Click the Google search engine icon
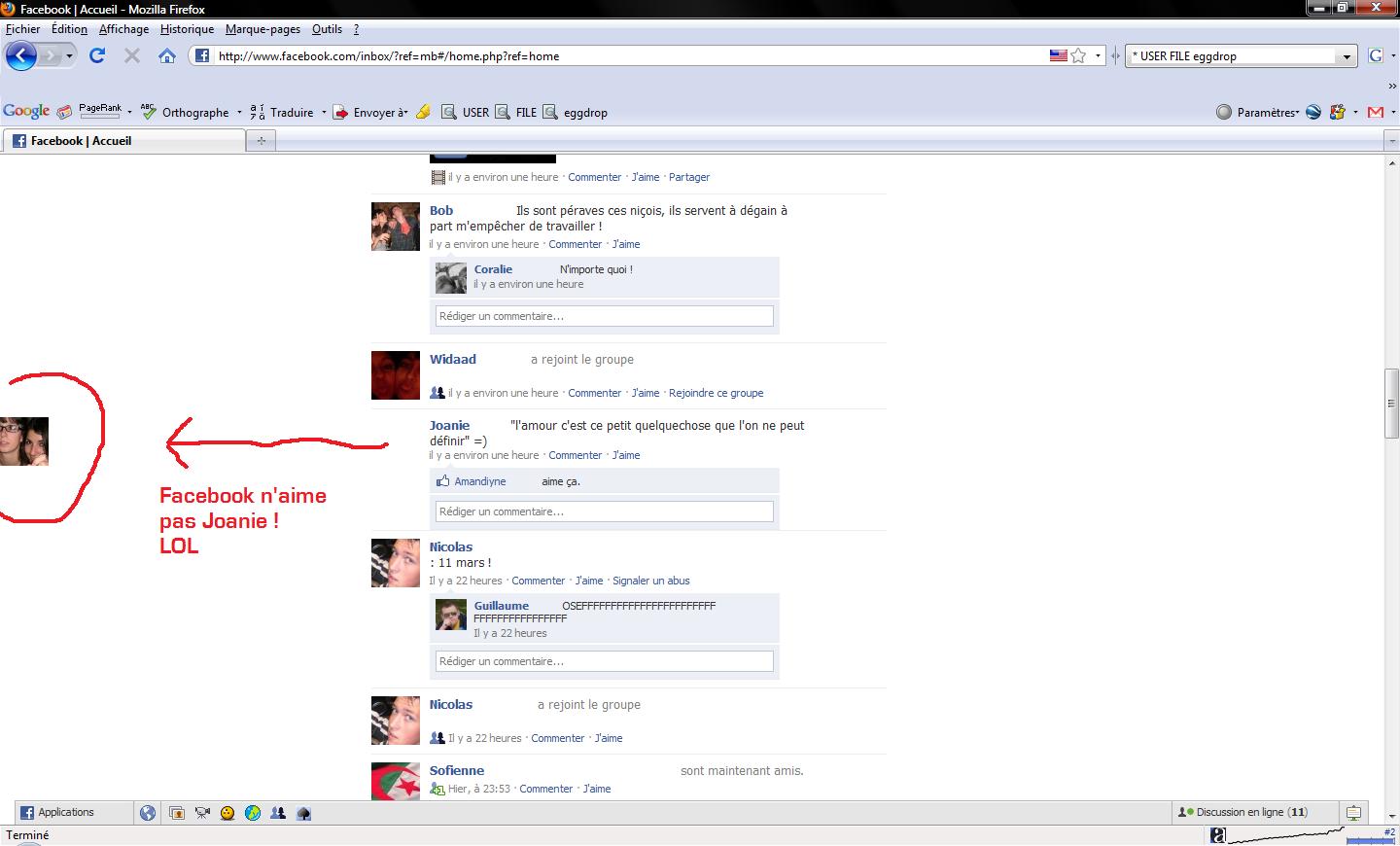 (1375, 55)
